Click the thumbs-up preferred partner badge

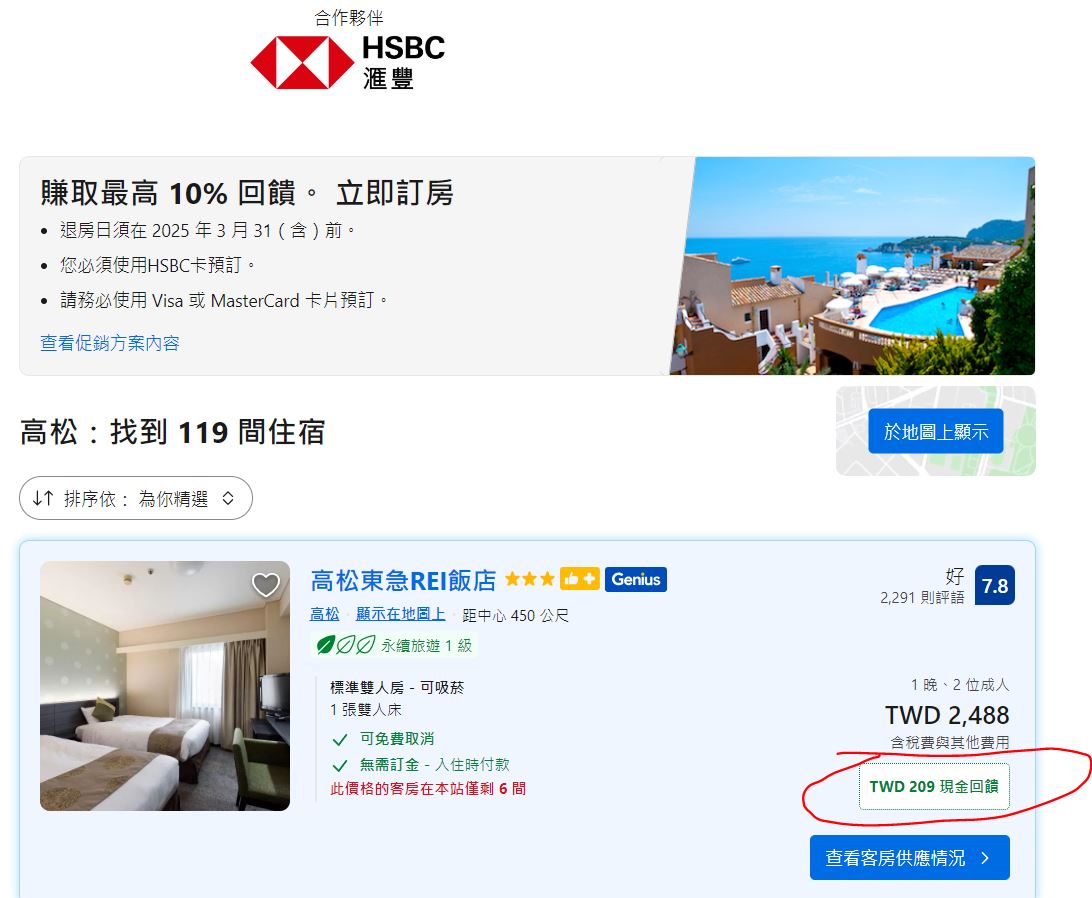[x=579, y=579]
